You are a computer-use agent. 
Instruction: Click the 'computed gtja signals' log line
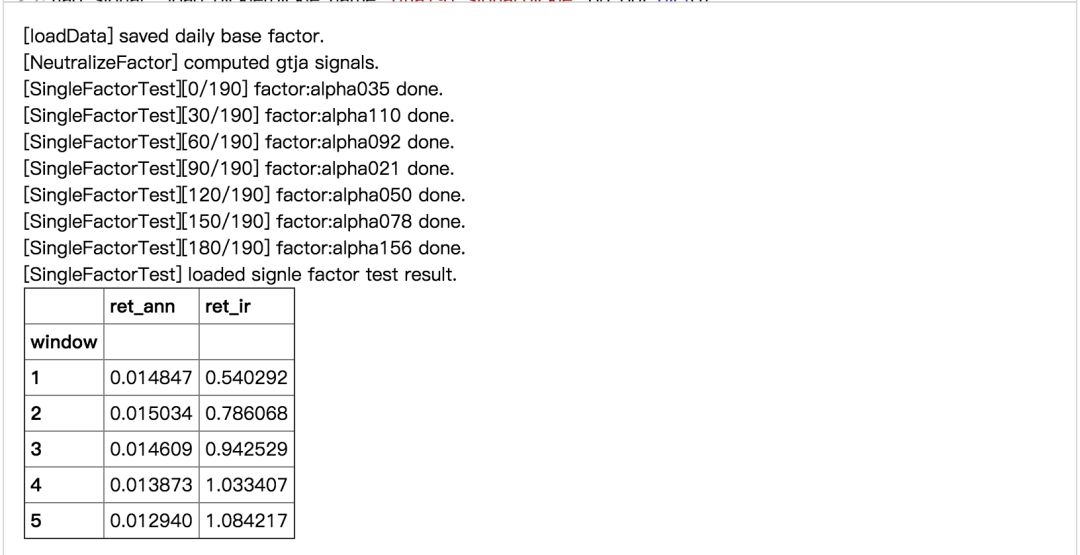point(201,63)
